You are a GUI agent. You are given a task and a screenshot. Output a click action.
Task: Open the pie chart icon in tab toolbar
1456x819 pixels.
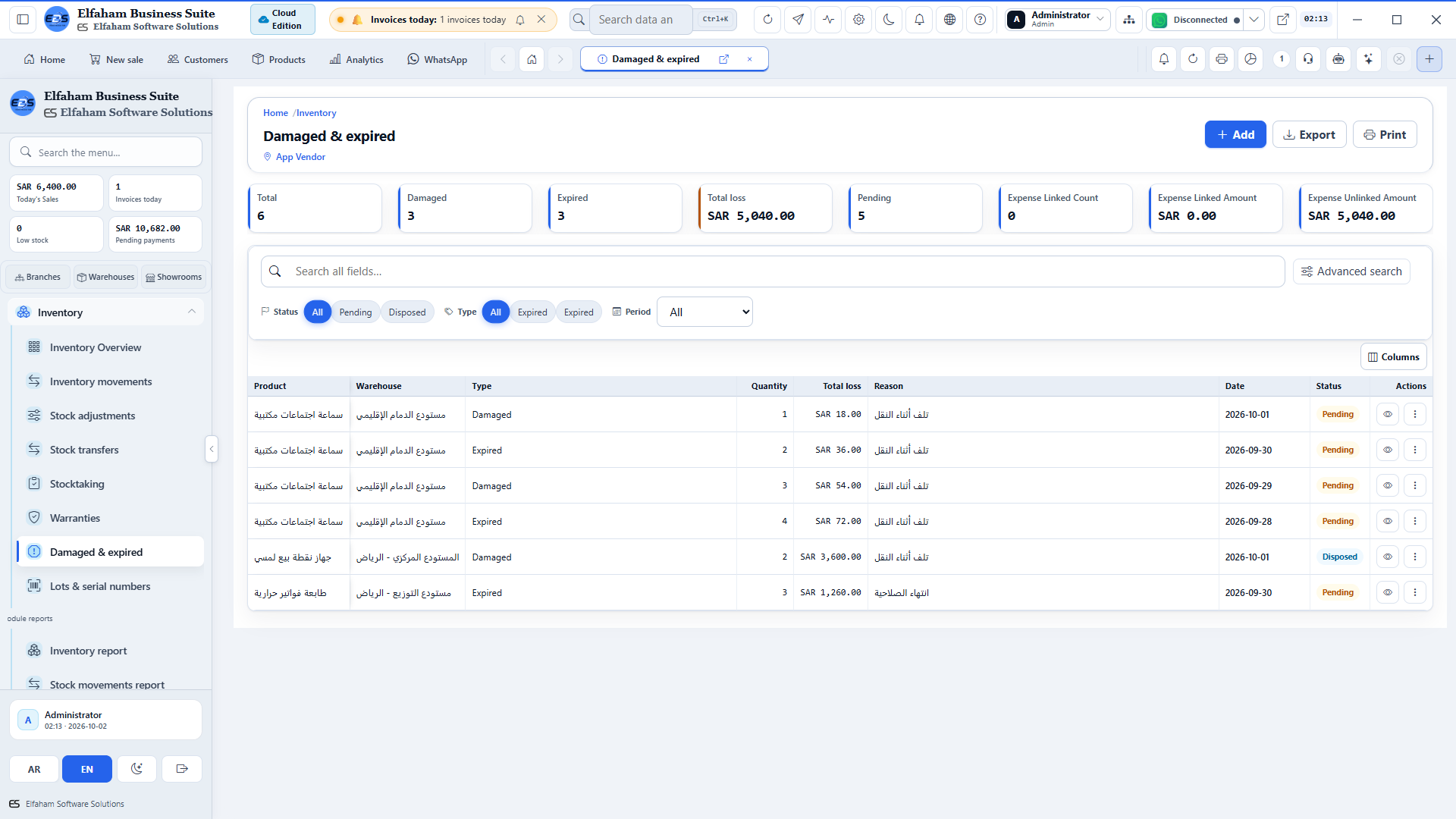pos(1250,59)
